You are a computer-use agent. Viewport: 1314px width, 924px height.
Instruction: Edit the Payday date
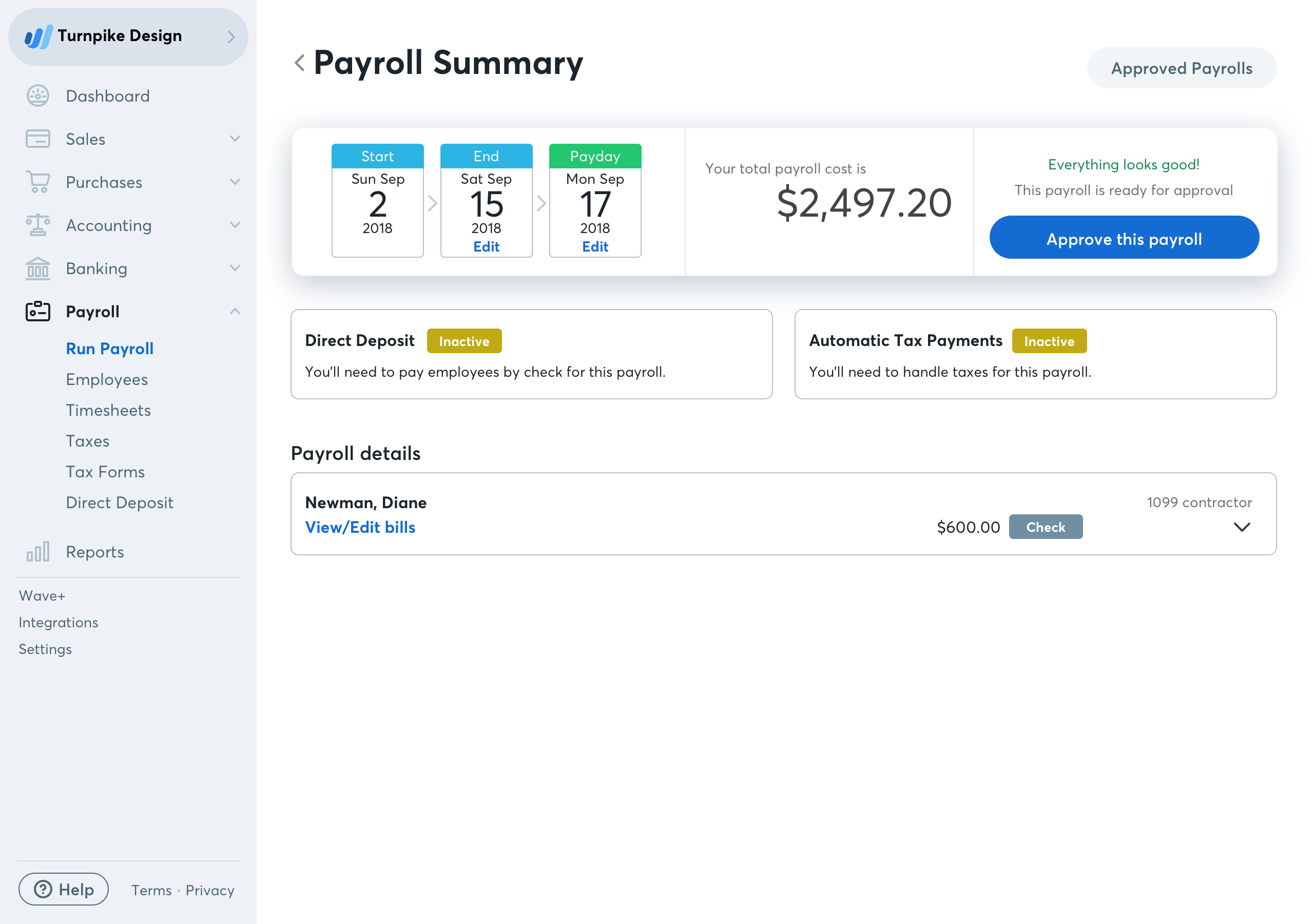[594, 247]
